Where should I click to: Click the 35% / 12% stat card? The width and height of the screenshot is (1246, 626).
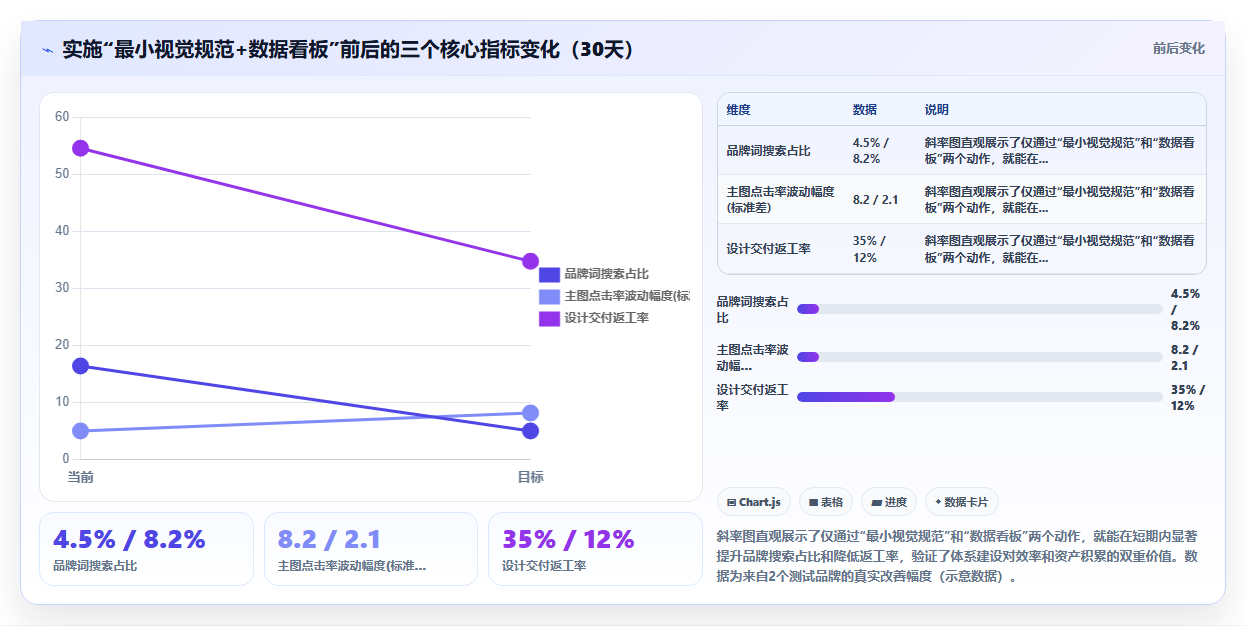click(595, 549)
